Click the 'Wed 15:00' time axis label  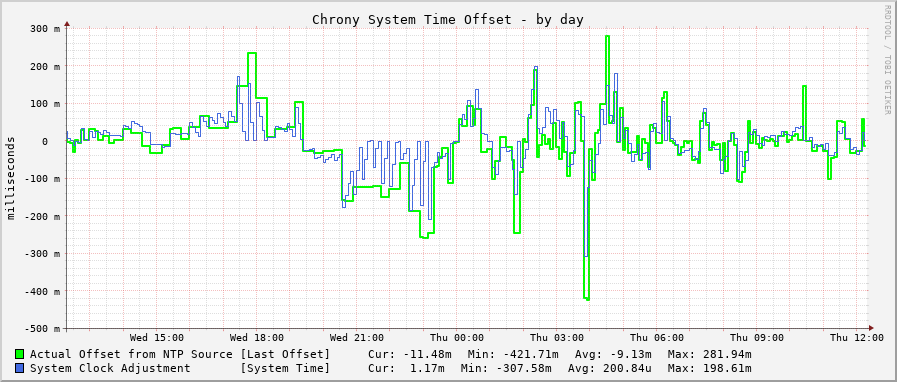point(157,338)
